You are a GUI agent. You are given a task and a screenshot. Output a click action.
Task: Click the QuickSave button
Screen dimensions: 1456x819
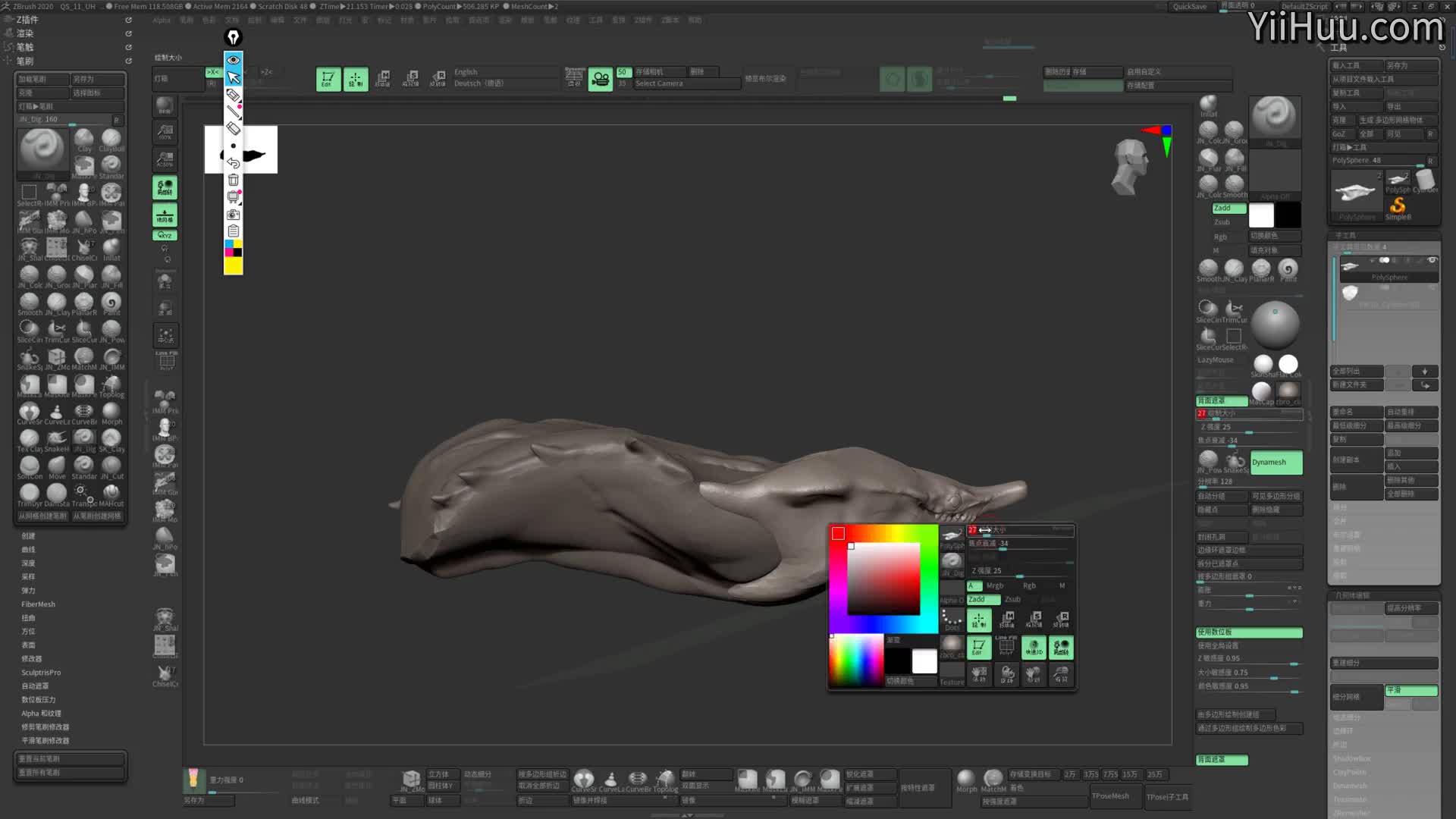pos(1189,7)
